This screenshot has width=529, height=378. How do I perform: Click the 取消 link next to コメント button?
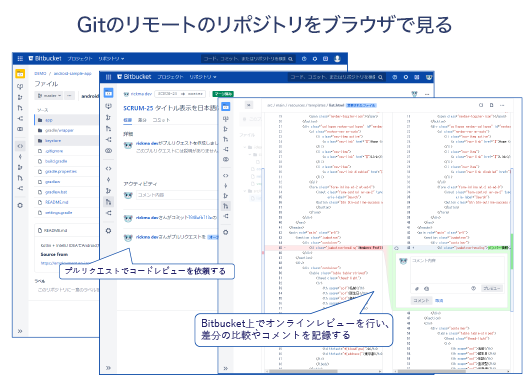439,300
